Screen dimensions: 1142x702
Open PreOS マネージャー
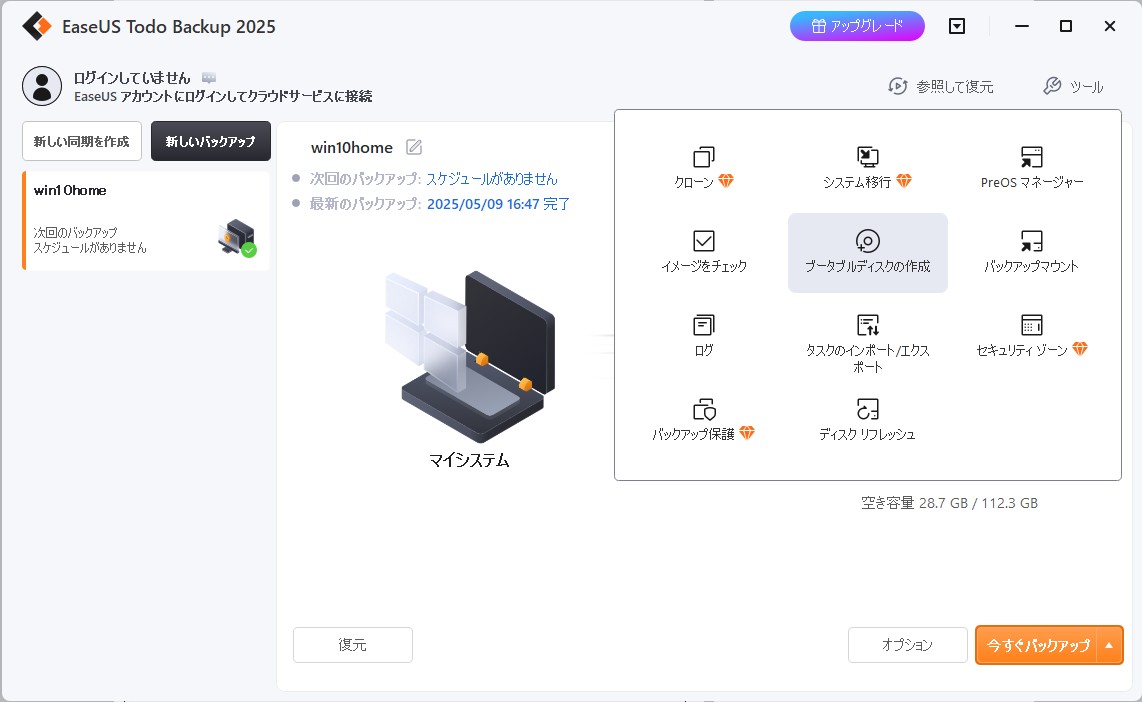(1031, 168)
